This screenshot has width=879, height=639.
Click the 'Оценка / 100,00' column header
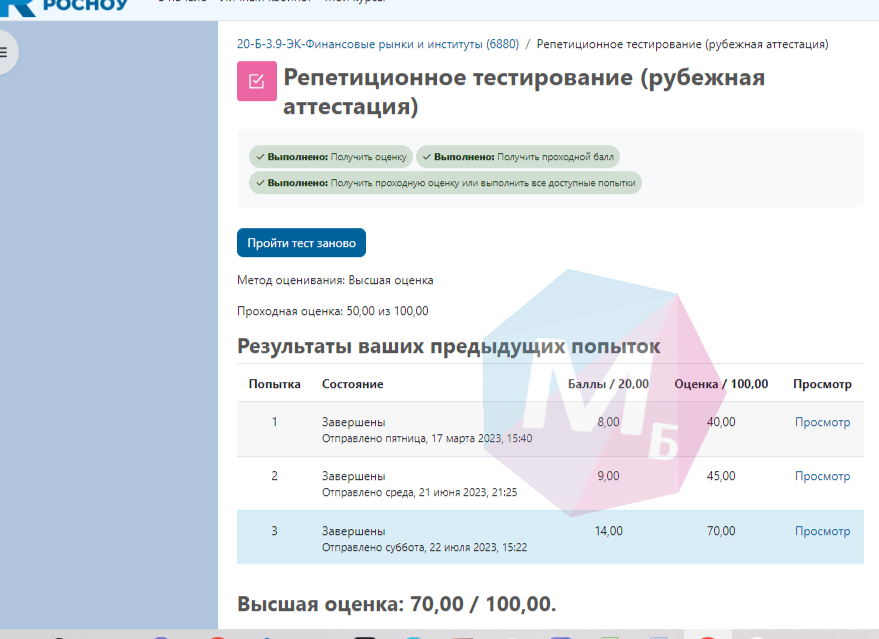point(721,384)
